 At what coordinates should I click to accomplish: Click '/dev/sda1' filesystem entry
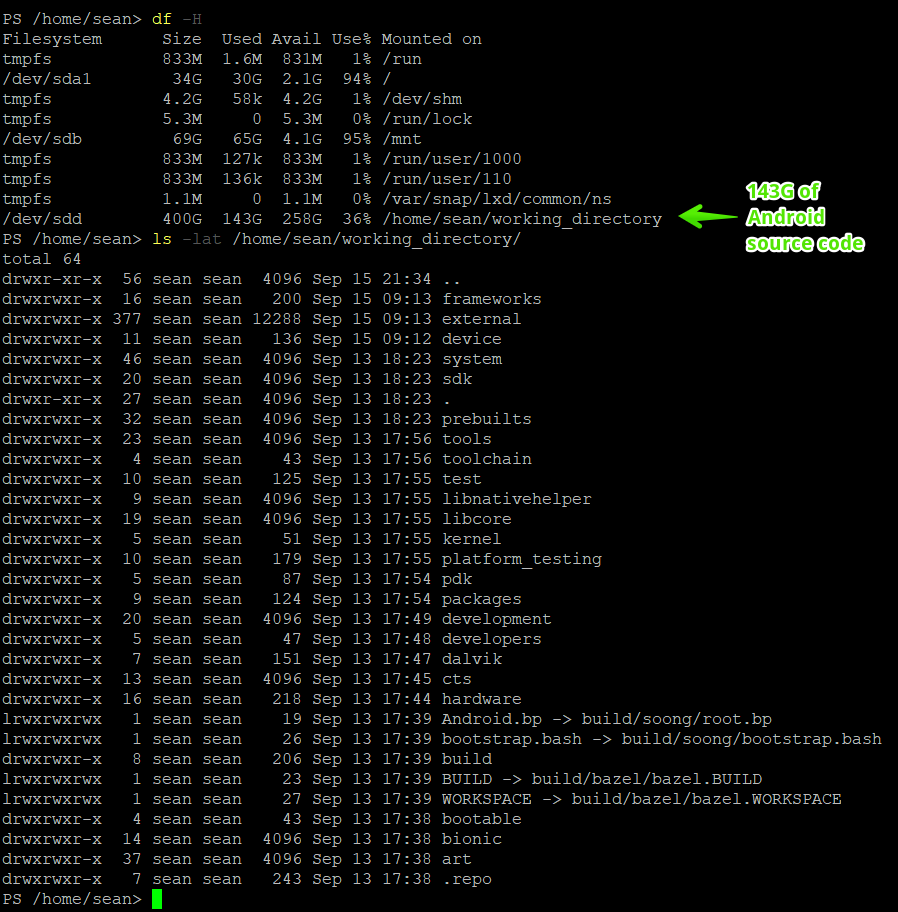pos(47,79)
